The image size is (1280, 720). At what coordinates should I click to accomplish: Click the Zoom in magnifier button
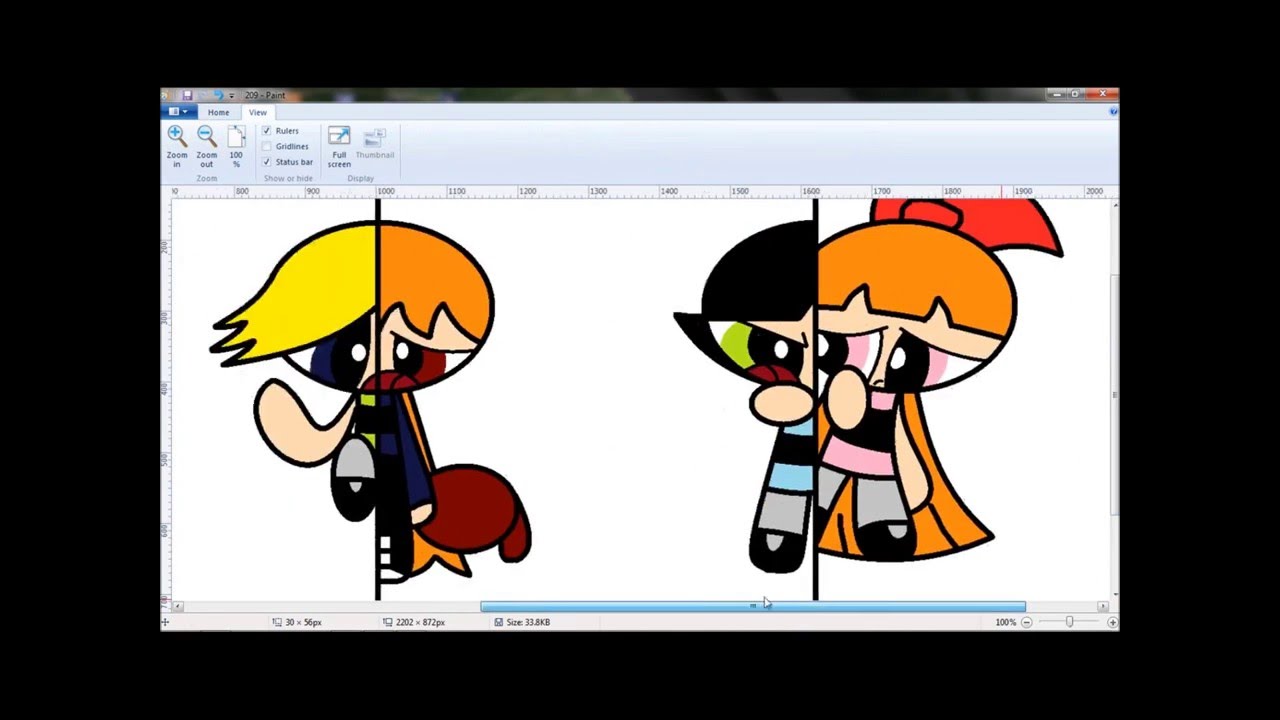(177, 145)
